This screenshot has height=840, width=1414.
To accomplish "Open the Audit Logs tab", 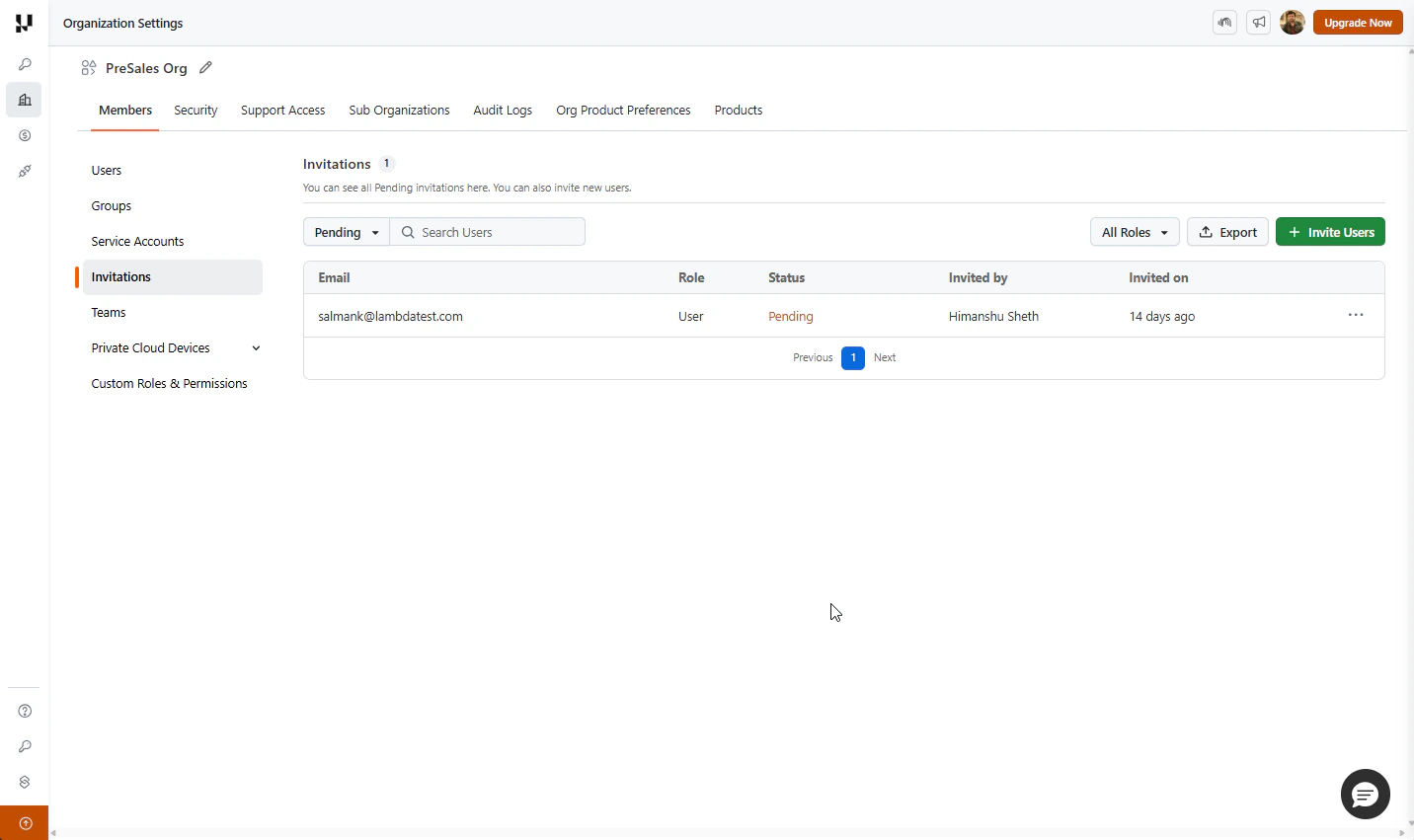I will tap(503, 111).
